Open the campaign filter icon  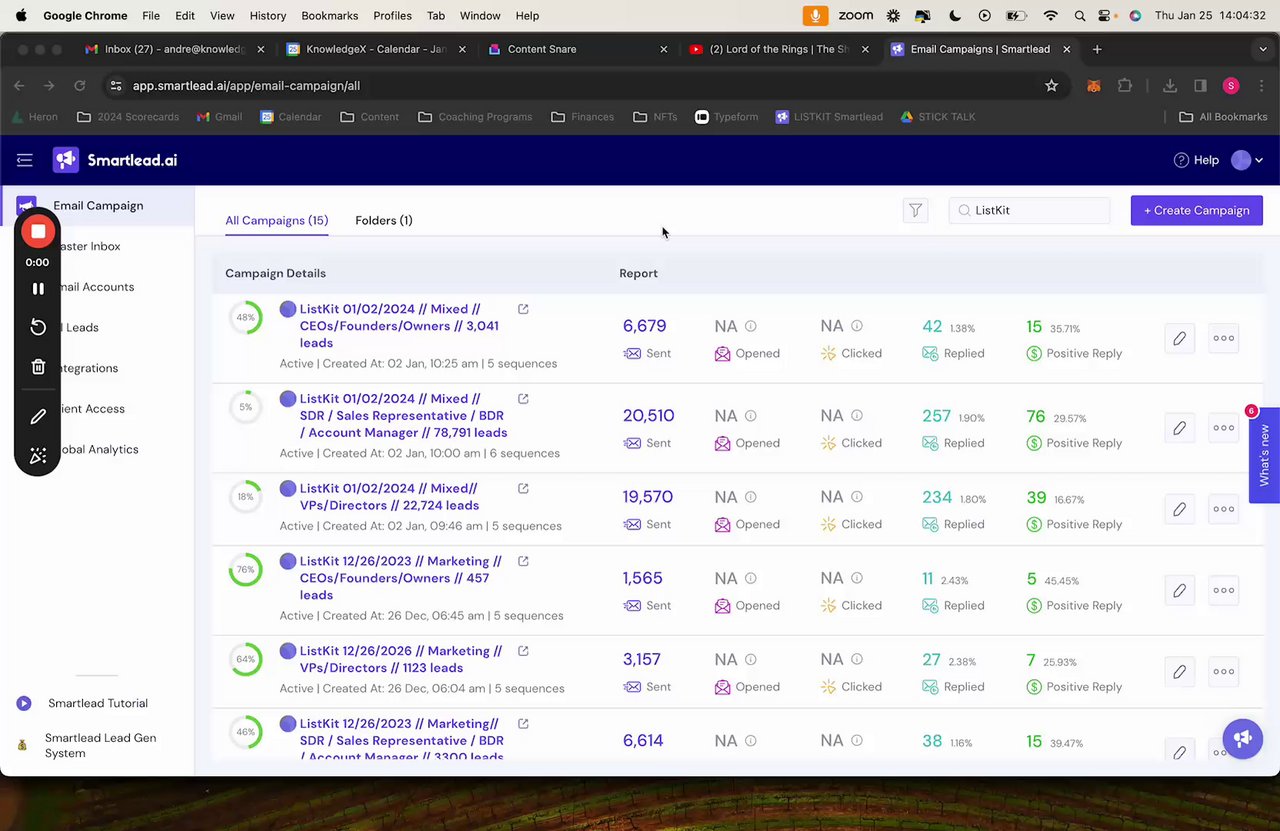915,210
